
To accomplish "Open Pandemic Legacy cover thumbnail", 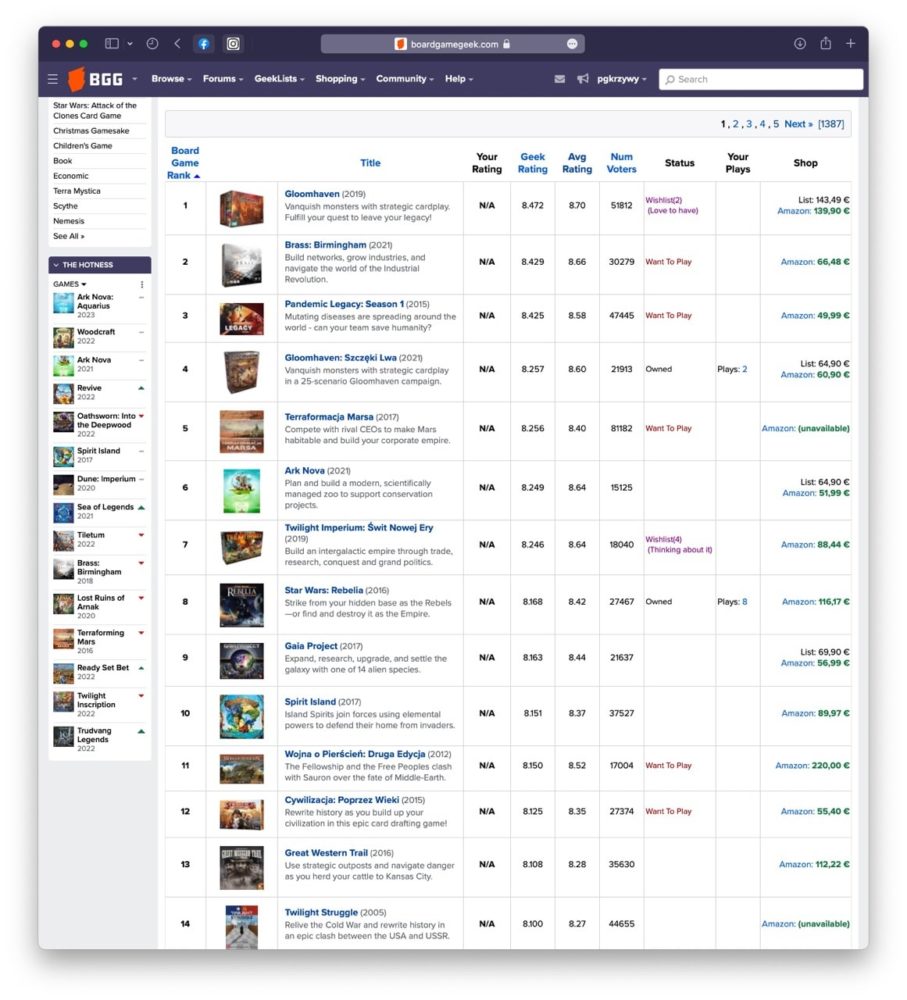I will point(242,319).
